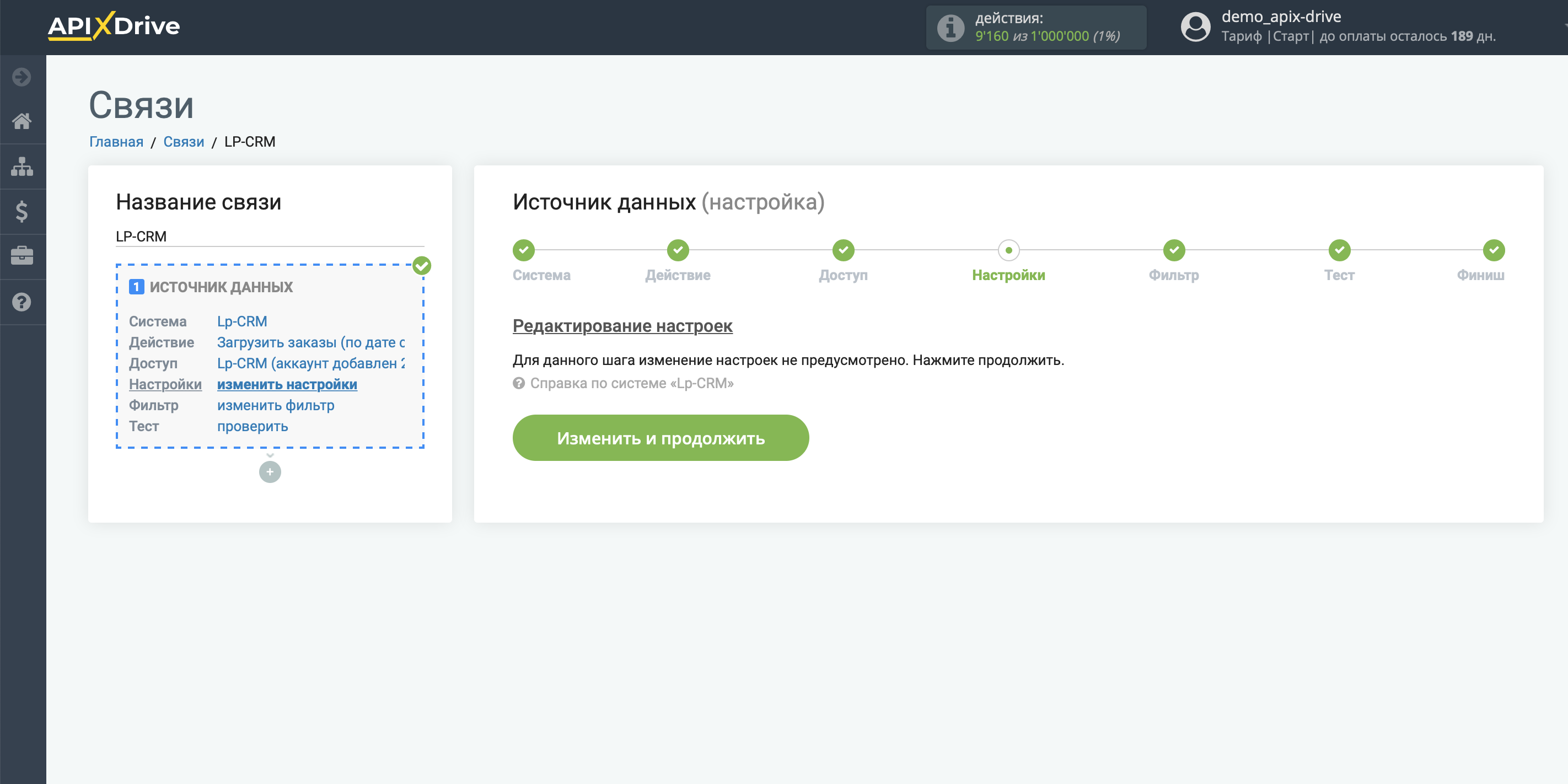Edit connection name field LP-CRM
Image resolution: width=1568 pixels, height=784 pixels.
pos(270,236)
